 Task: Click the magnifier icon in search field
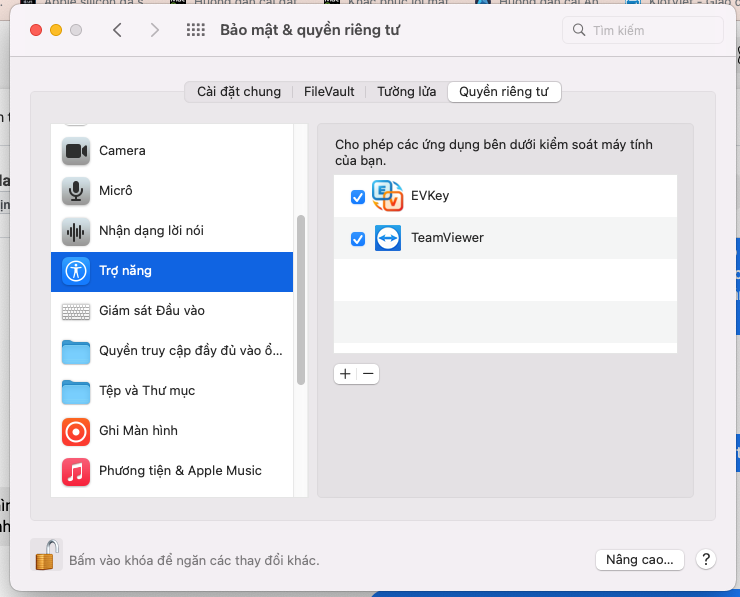click(579, 30)
